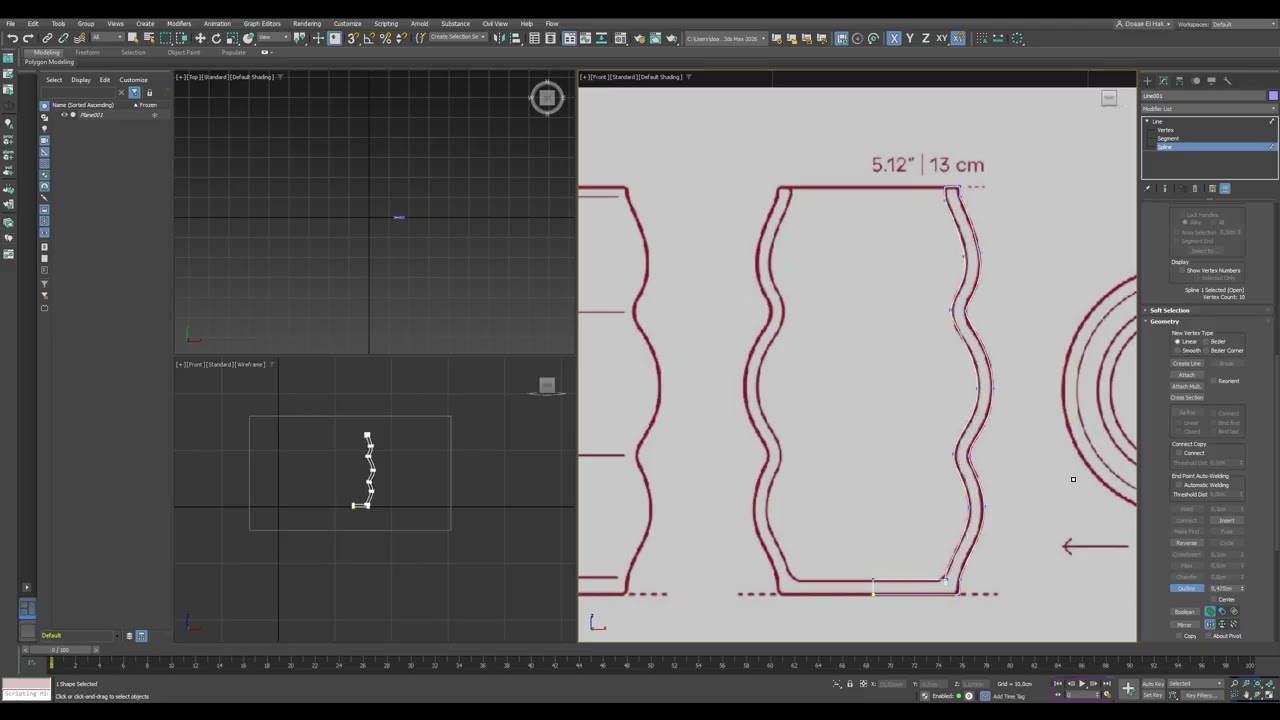Open the Rendering menu
The image size is (1280, 720).
click(307, 23)
